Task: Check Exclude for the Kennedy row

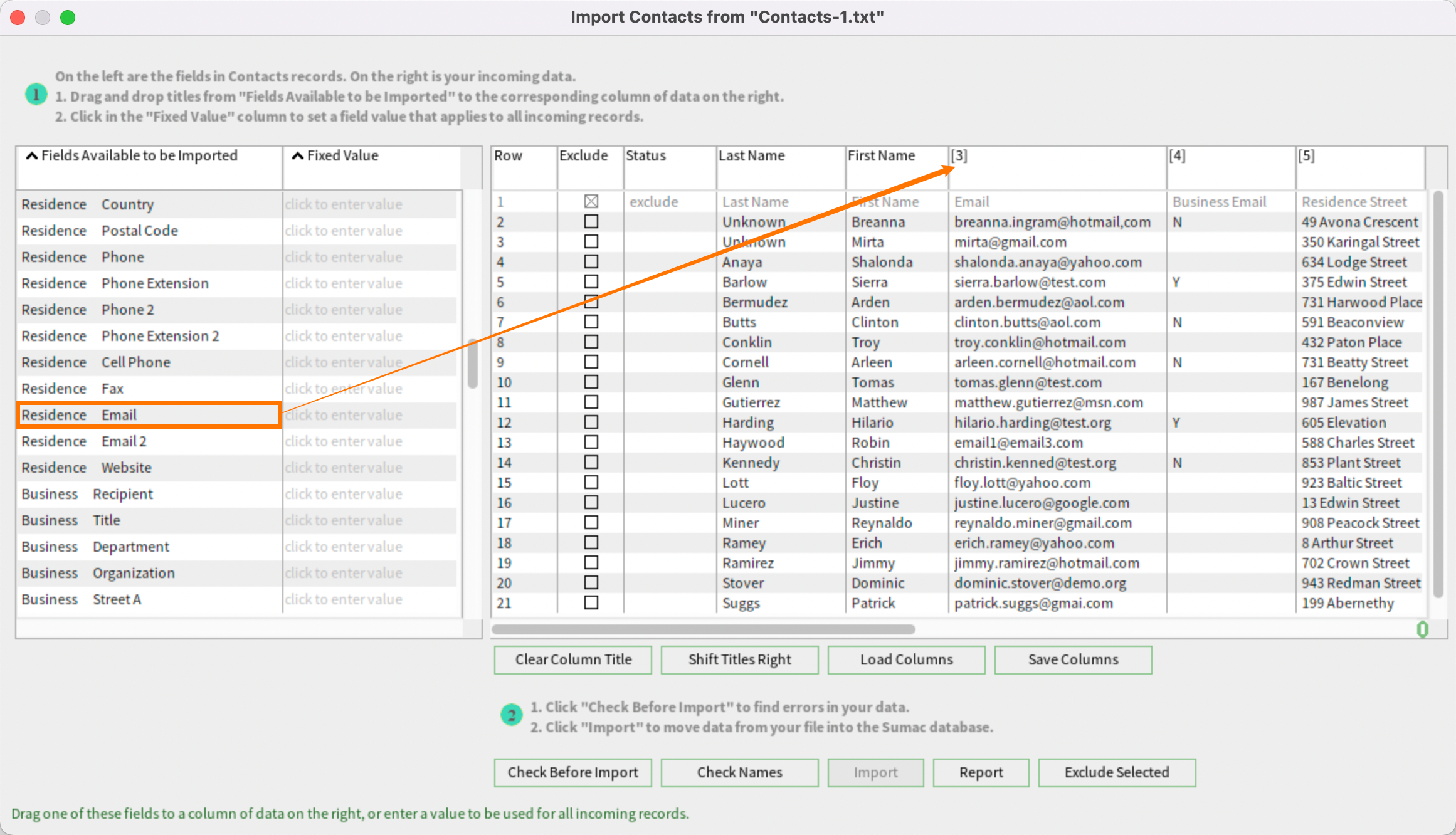Action: pos(591,462)
